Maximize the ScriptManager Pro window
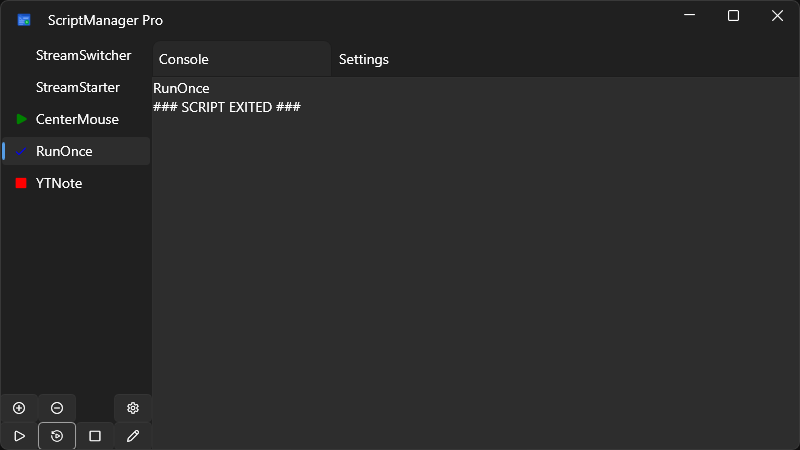This screenshot has width=800, height=450. tap(733, 16)
